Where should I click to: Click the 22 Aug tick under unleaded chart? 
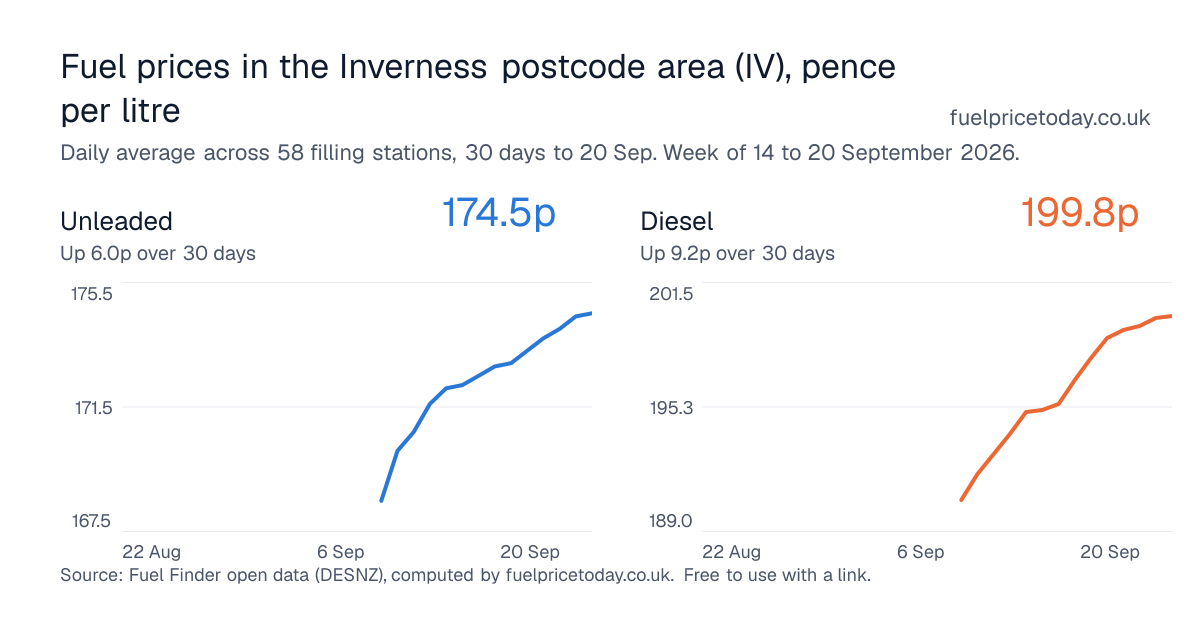coord(151,552)
